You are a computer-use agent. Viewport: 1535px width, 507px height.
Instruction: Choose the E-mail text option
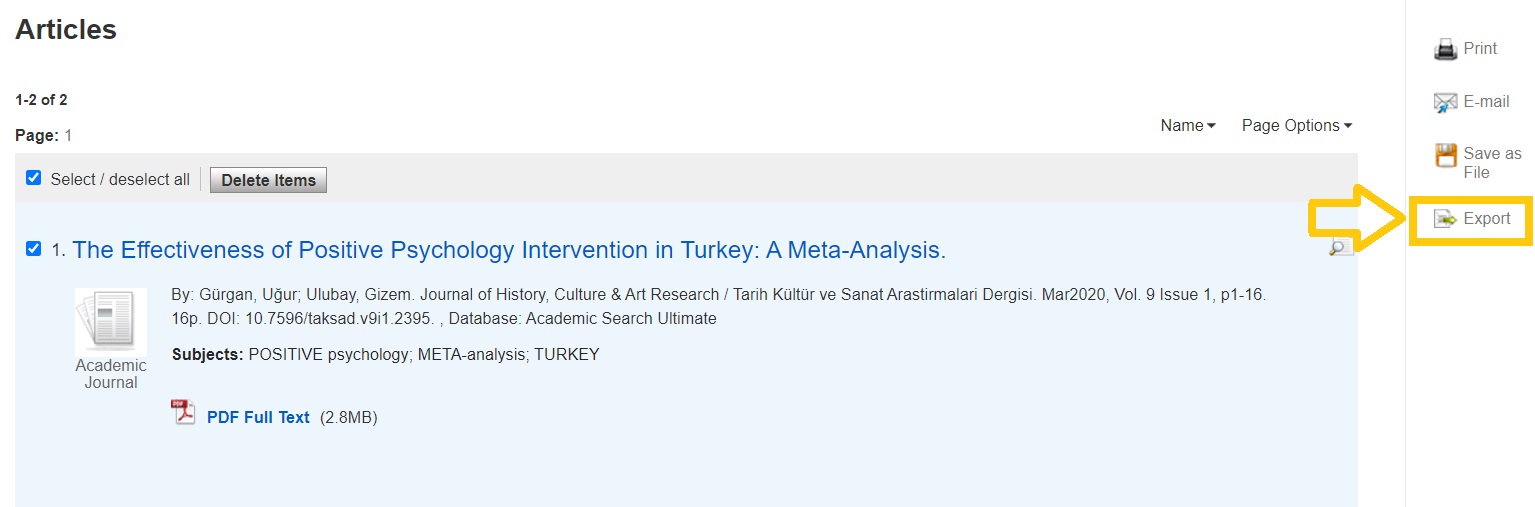1486,102
